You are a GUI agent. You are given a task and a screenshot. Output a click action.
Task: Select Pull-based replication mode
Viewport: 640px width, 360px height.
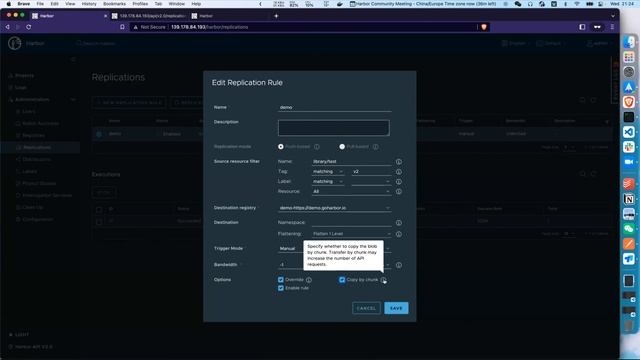(342, 147)
